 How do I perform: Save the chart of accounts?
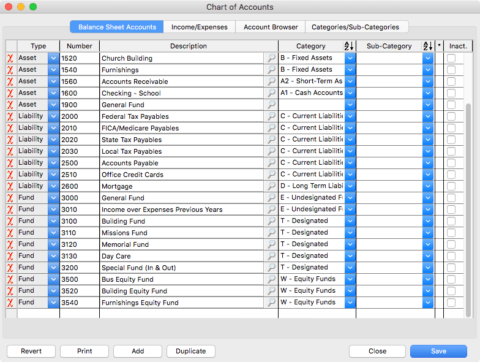438,351
